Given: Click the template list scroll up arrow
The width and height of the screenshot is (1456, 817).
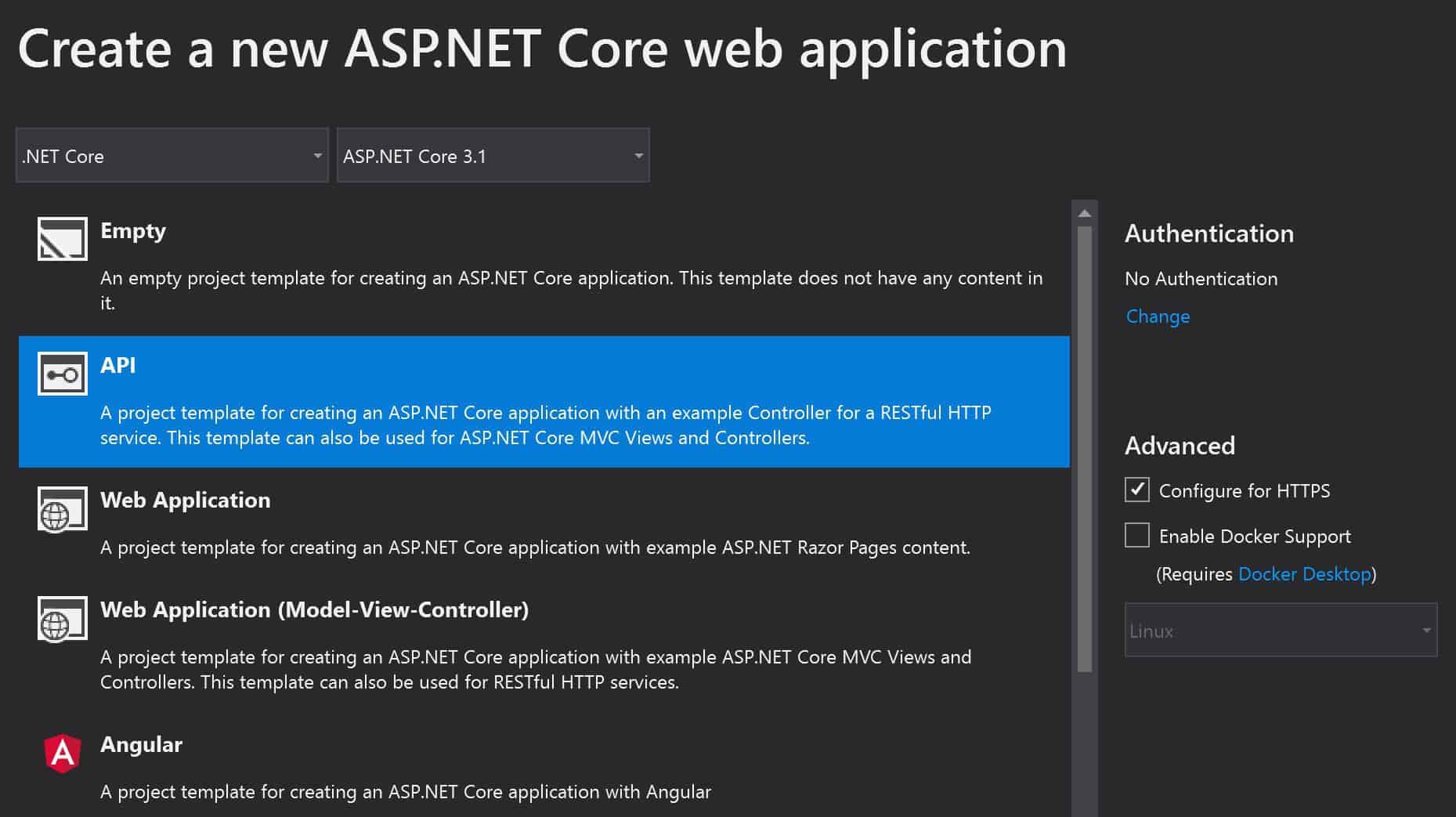Looking at the screenshot, I should pyautogui.click(x=1085, y=213).
